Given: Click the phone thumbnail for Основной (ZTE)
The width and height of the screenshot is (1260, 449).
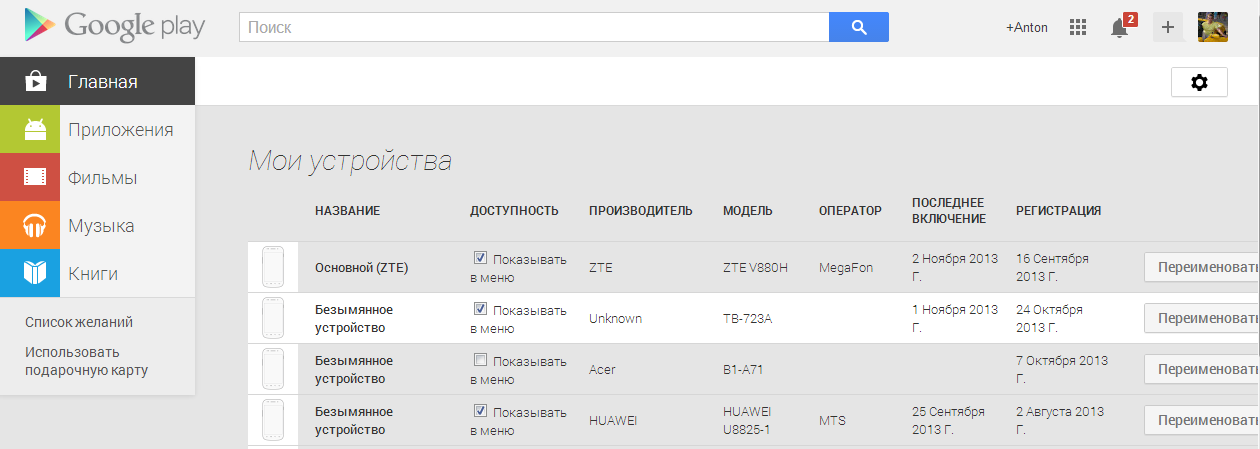Looking at the screenshot, I should (x=273, y=268).
